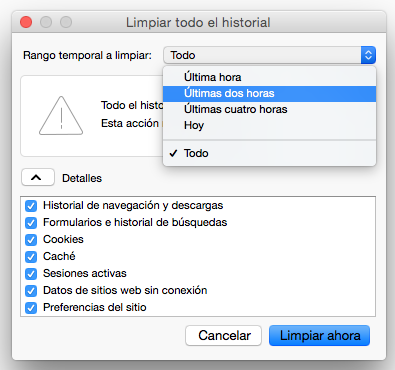Toggle Preferencias del sitio checkbox

31,308
